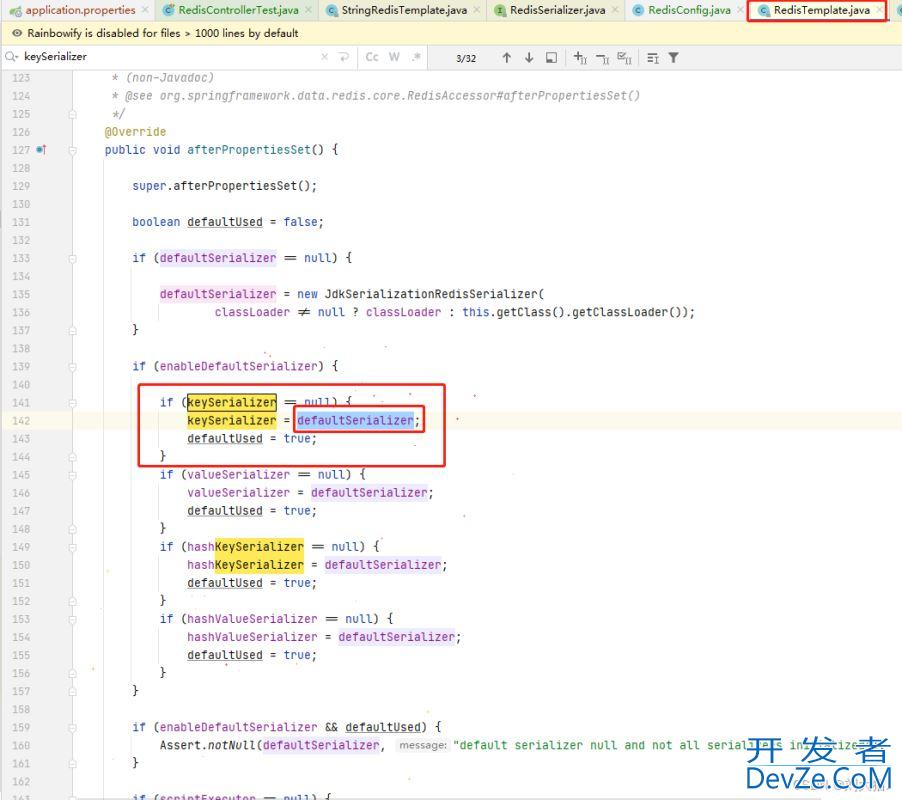
Task: Click the selected defaultSerializer on line 142
Action: 355,420
